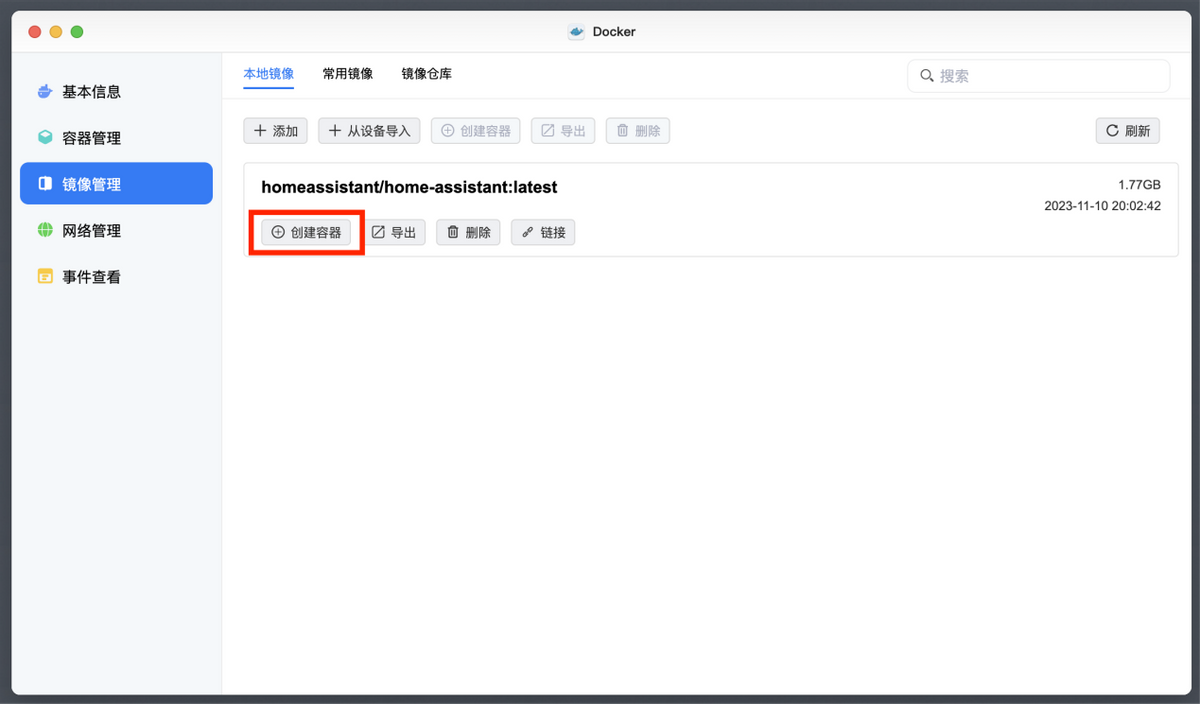Viewport: 1200px width, 704px height.
Task: Click the magnifier icon in the search box
Action: tap(927, 76)
